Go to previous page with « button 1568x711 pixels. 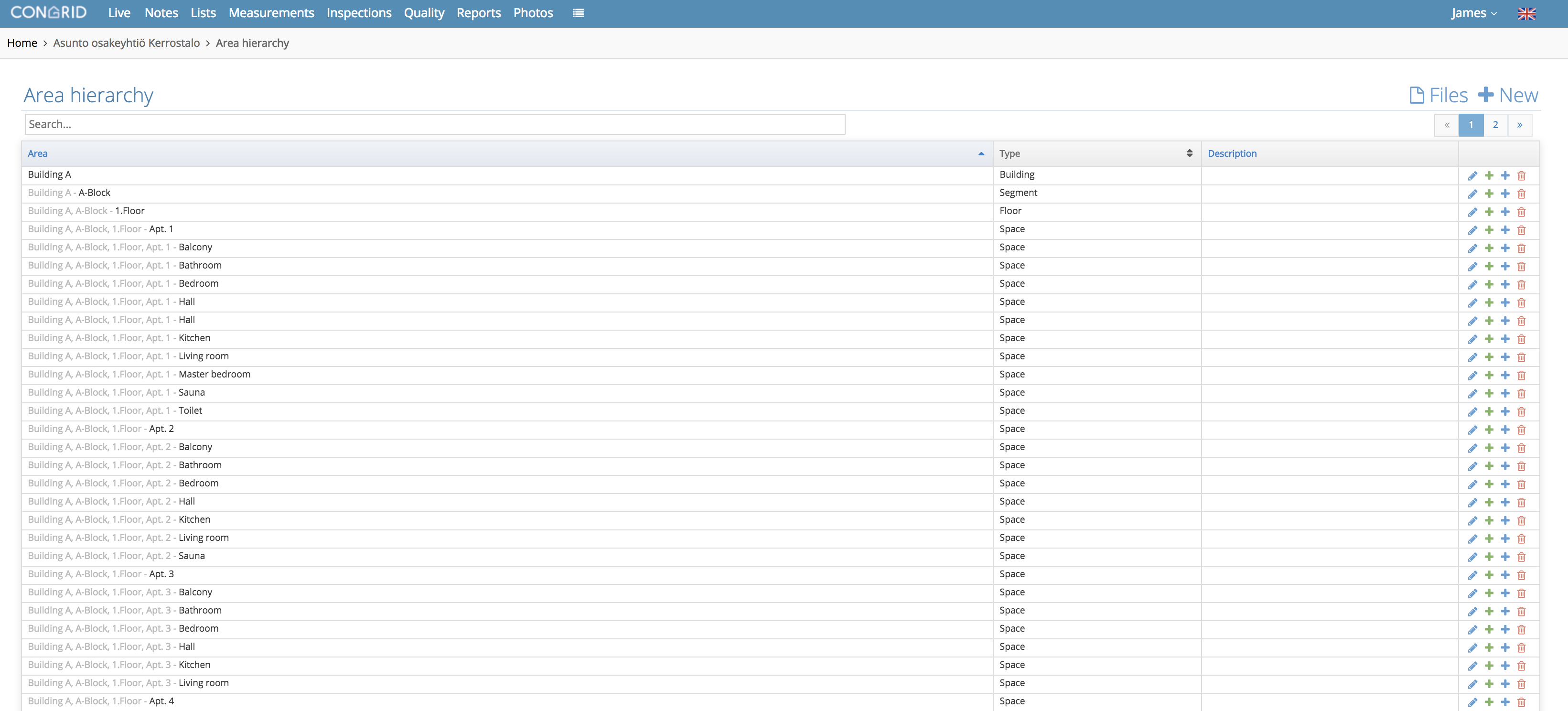pos(1446,125)
